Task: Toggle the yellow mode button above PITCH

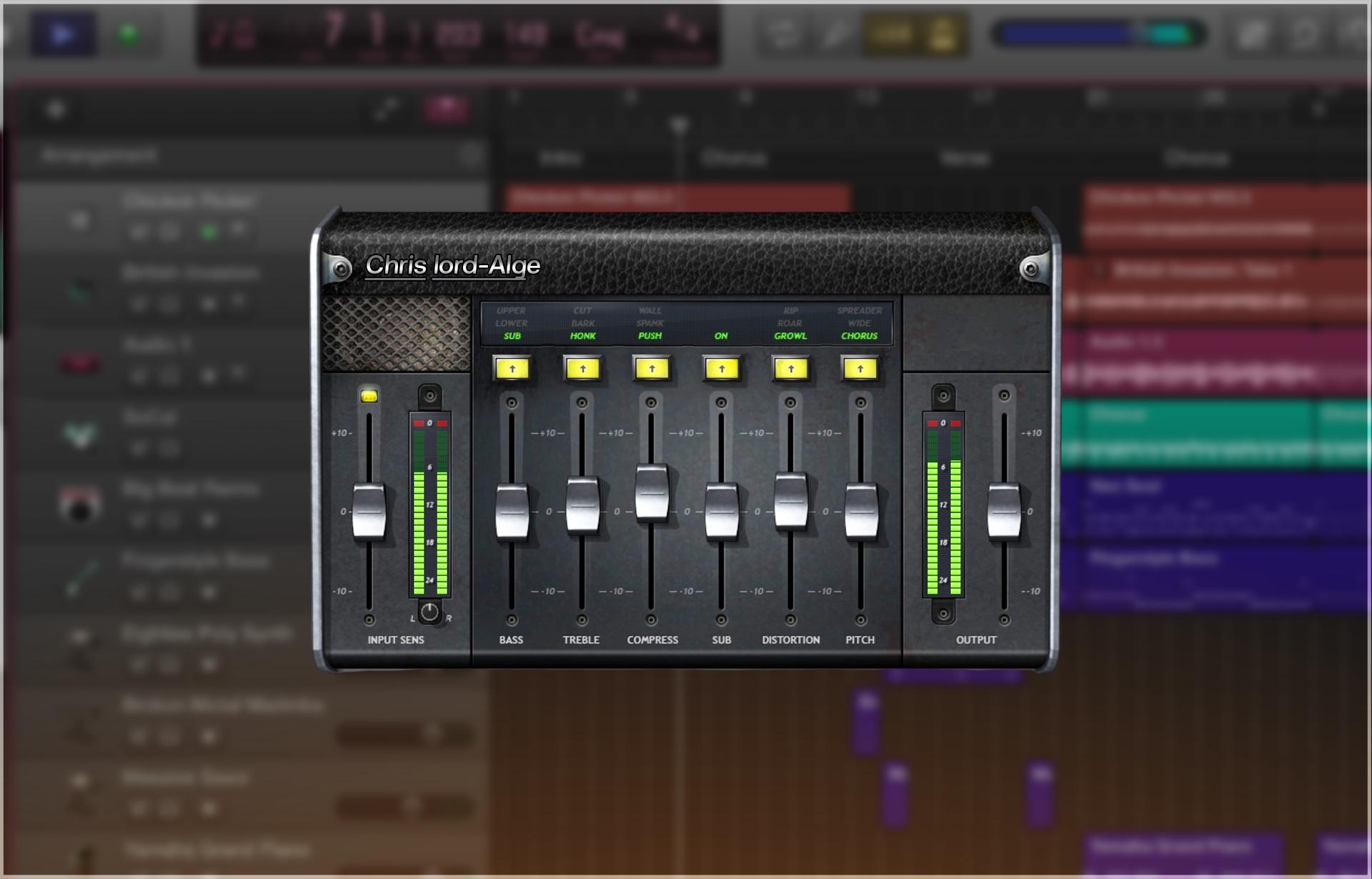Action: point(860,369)
